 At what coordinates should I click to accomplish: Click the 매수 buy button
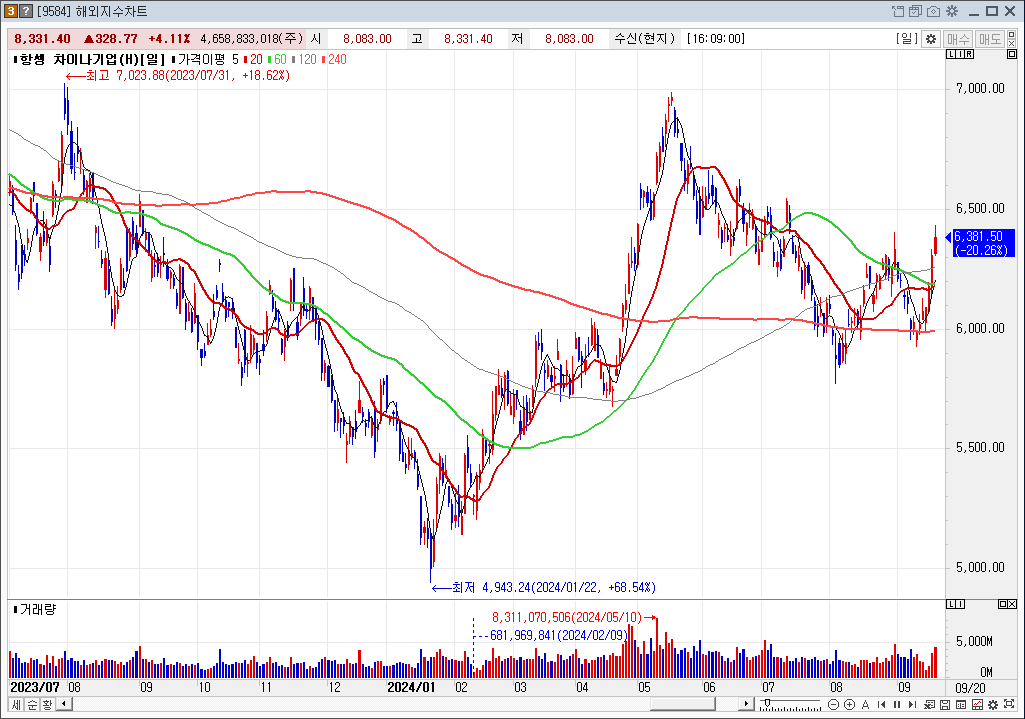point(958,39)
